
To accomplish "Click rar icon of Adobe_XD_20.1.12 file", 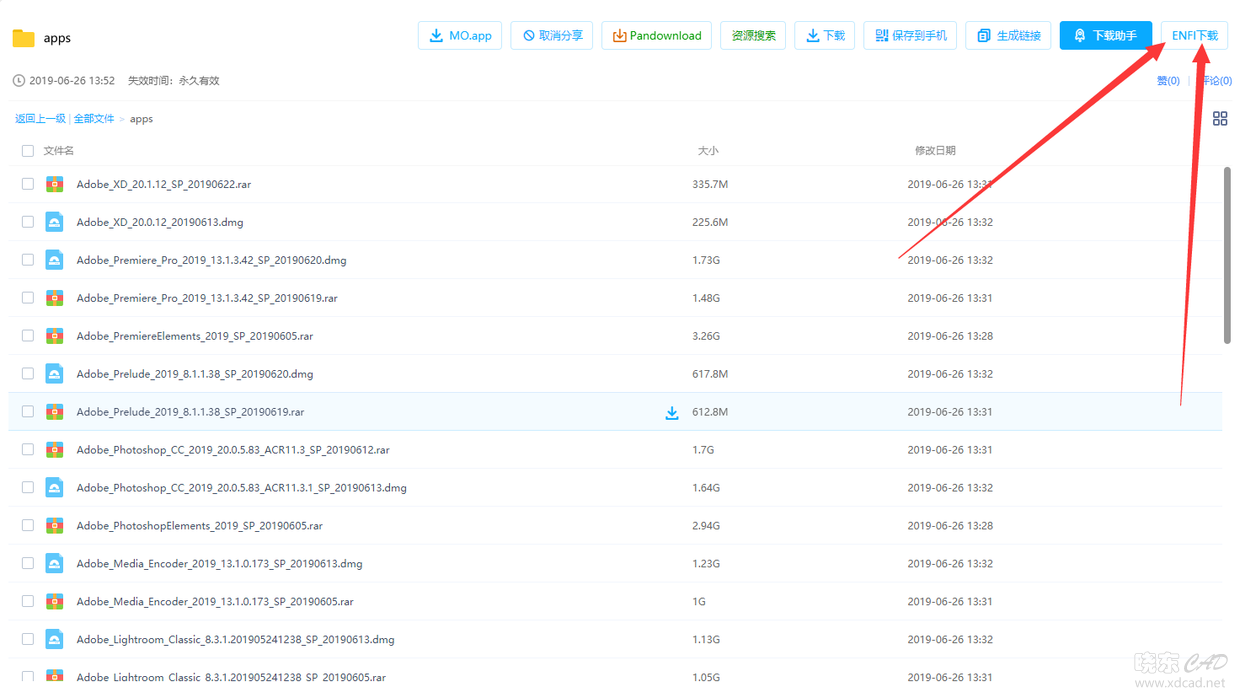I will point(55,184).
